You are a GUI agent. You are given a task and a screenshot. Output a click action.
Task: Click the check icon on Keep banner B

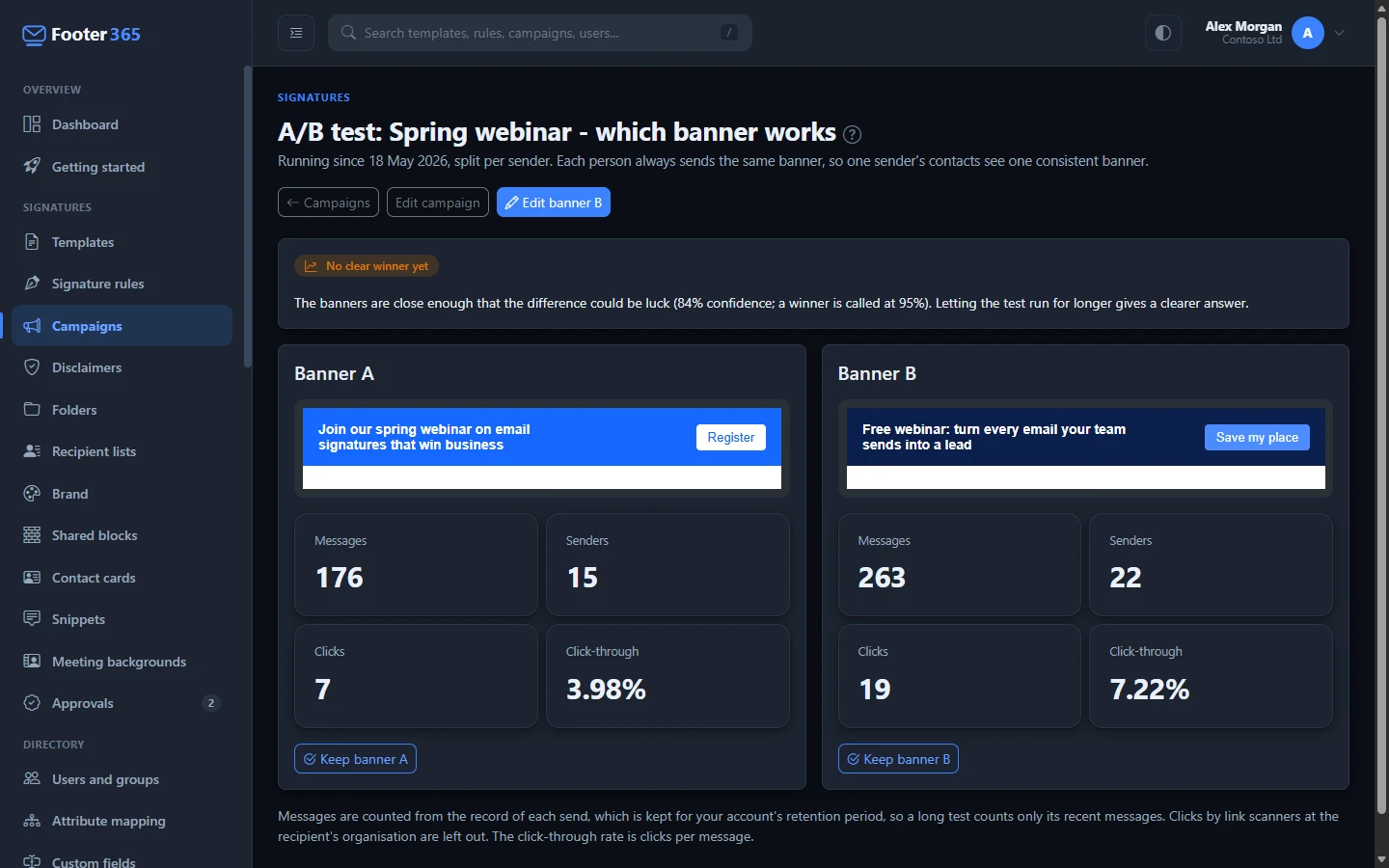click(853, 759)
